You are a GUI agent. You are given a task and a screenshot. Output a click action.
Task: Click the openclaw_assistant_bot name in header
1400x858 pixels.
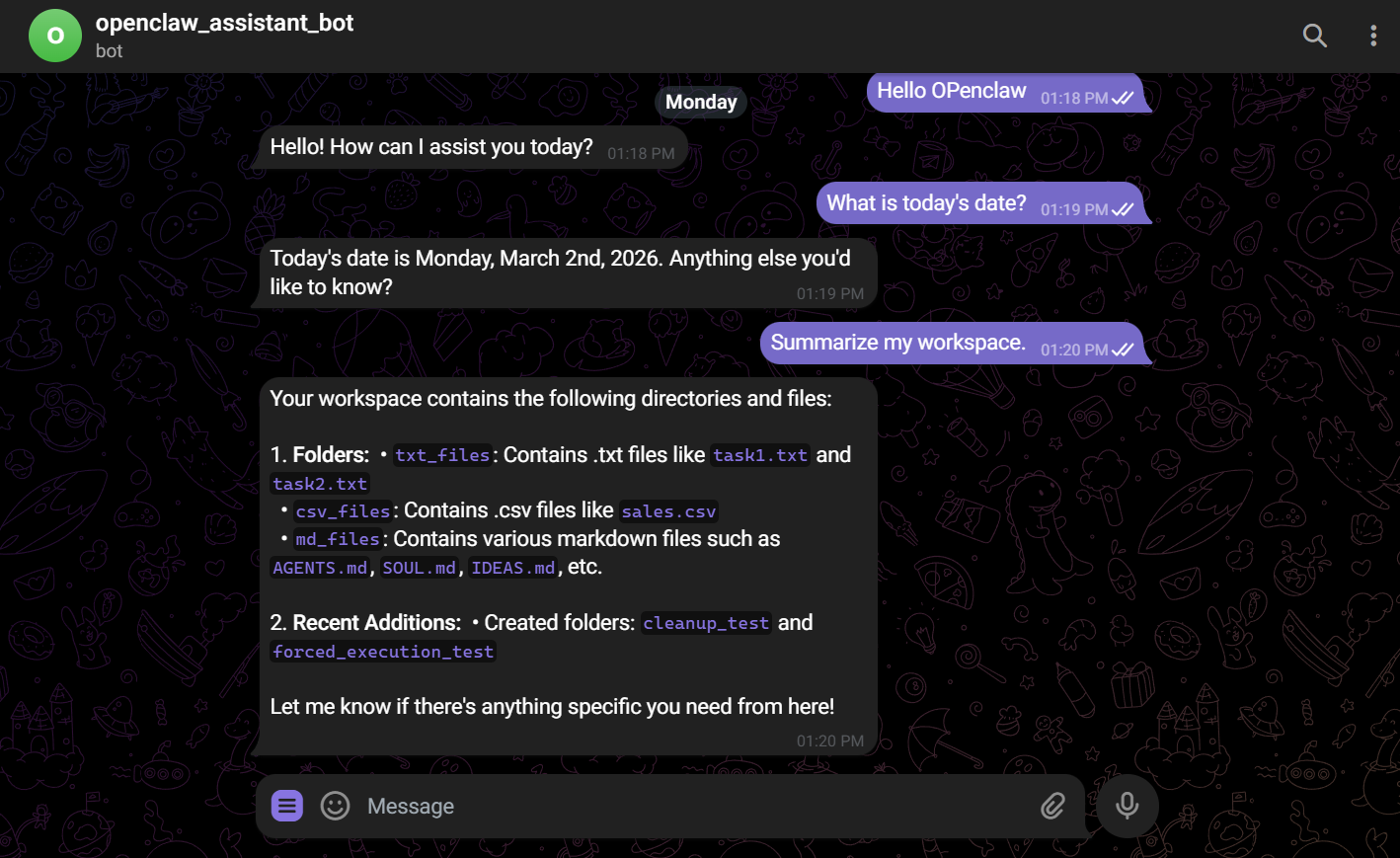(225, 23)
